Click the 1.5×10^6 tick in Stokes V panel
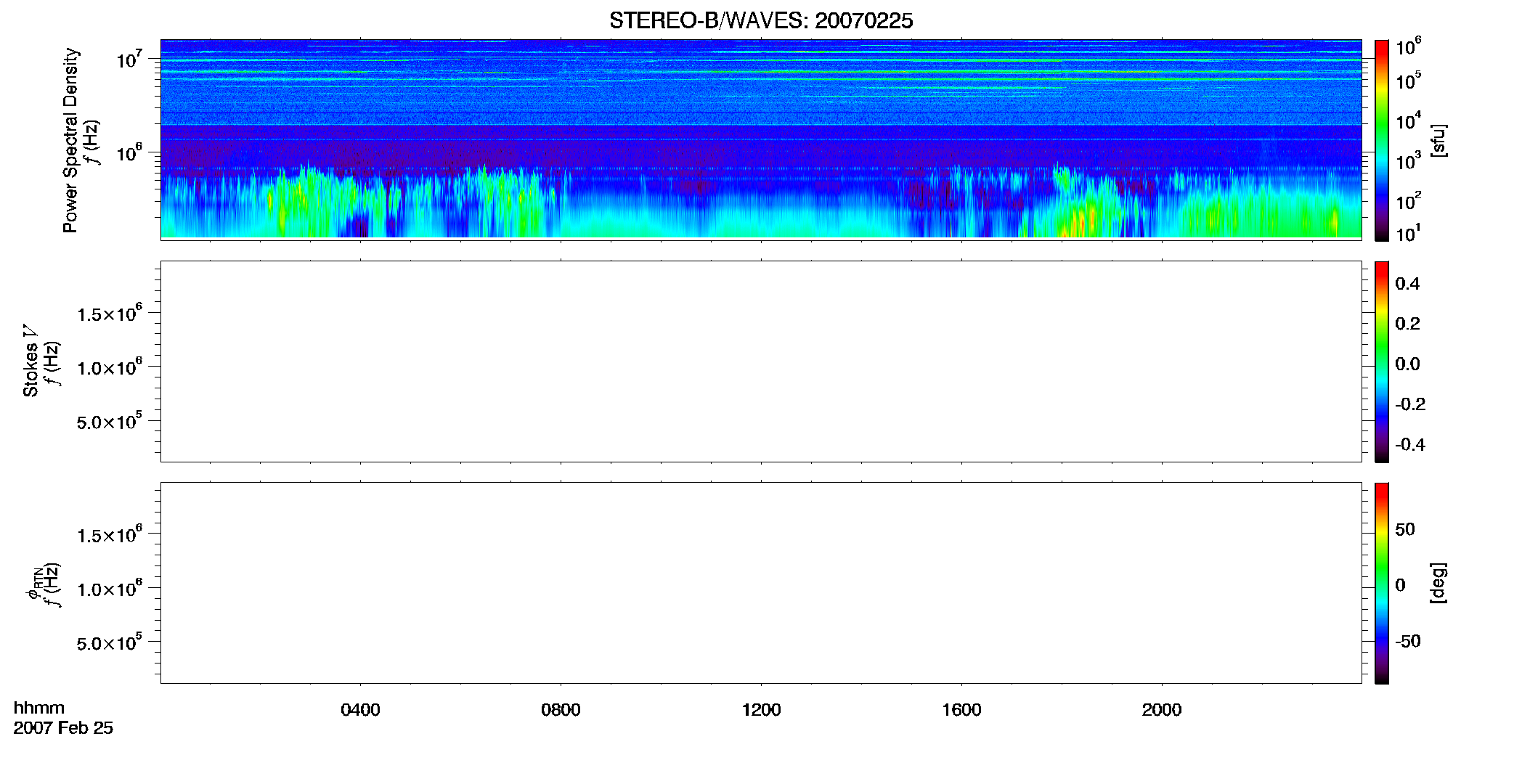Image resolution: width=1522 pixels, height=784 pixels. point(110,314)
